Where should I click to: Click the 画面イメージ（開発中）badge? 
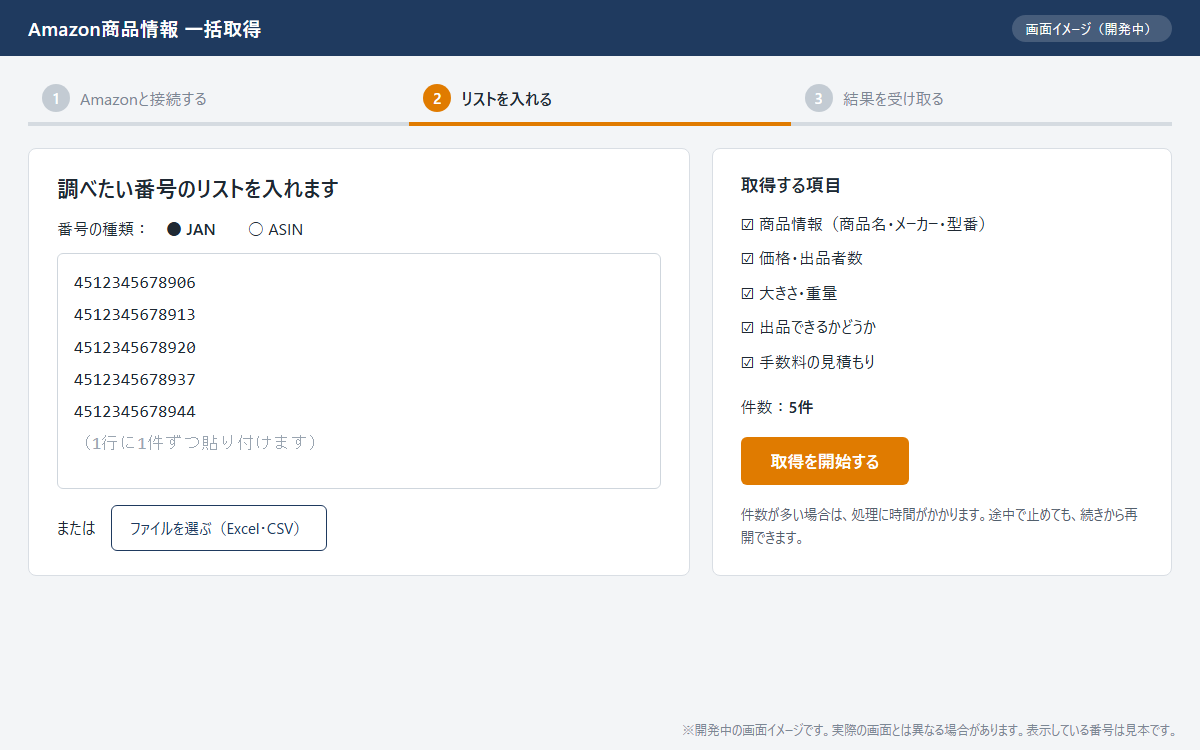point(1092,28)
